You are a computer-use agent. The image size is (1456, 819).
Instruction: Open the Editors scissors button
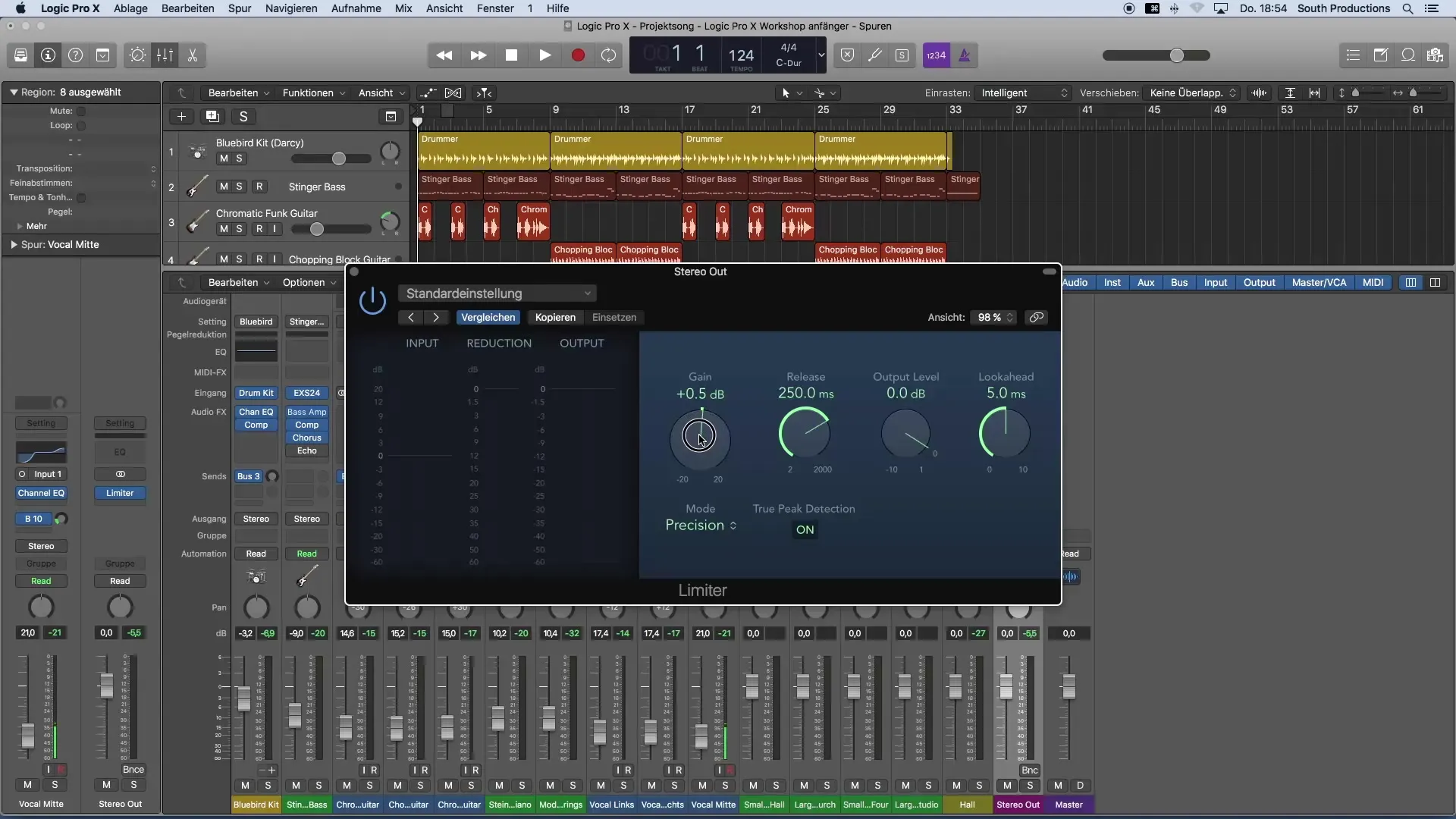[193, 55]
